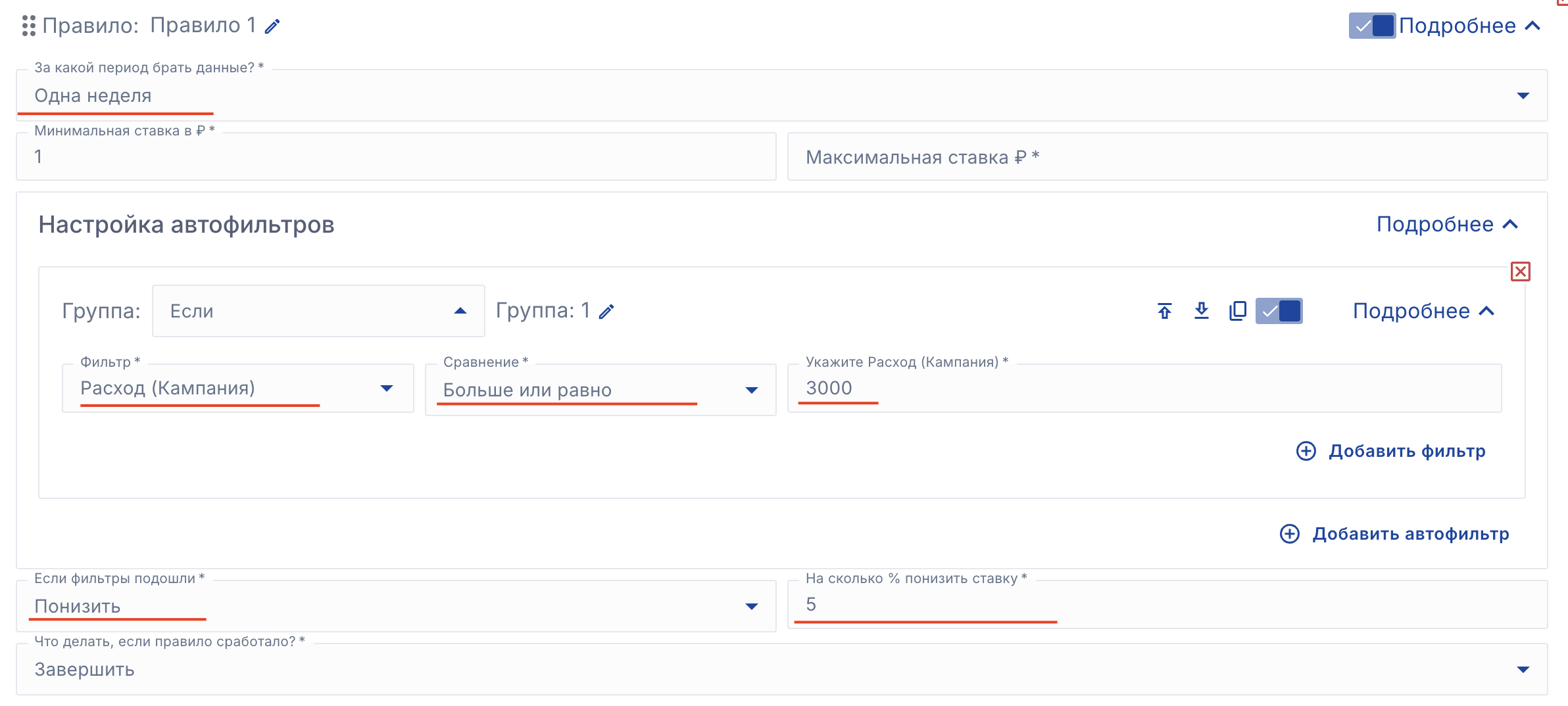1568x706 pixels.
Task: Edit the rule name with pencil icon
Action: [272, 26]
